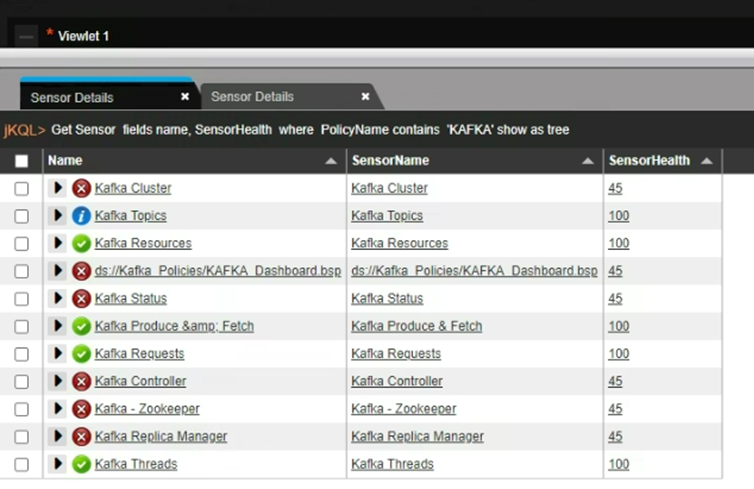The height and width of the screenshot is (489, 754).
Task: Expand the Kafka Cluster tree row
Action: (58, 188)
